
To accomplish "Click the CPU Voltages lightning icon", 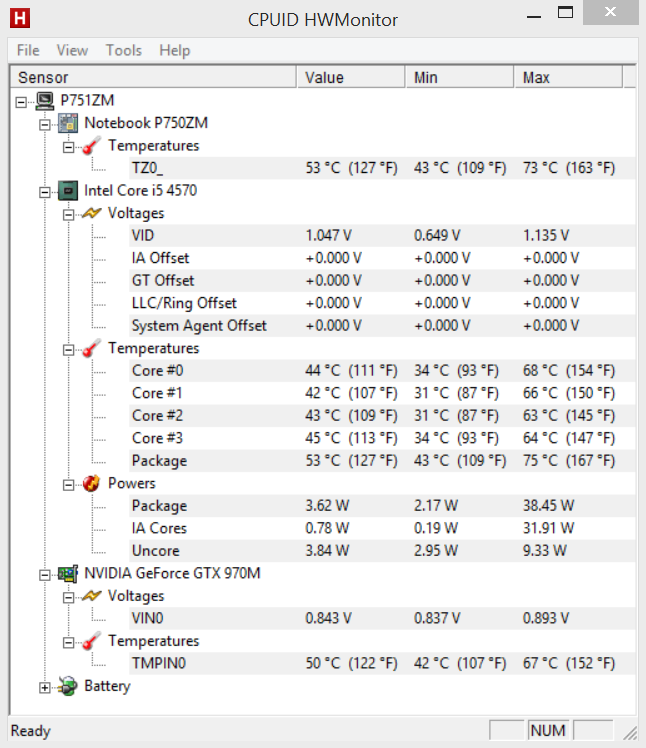I will click(x=91, y=213).
